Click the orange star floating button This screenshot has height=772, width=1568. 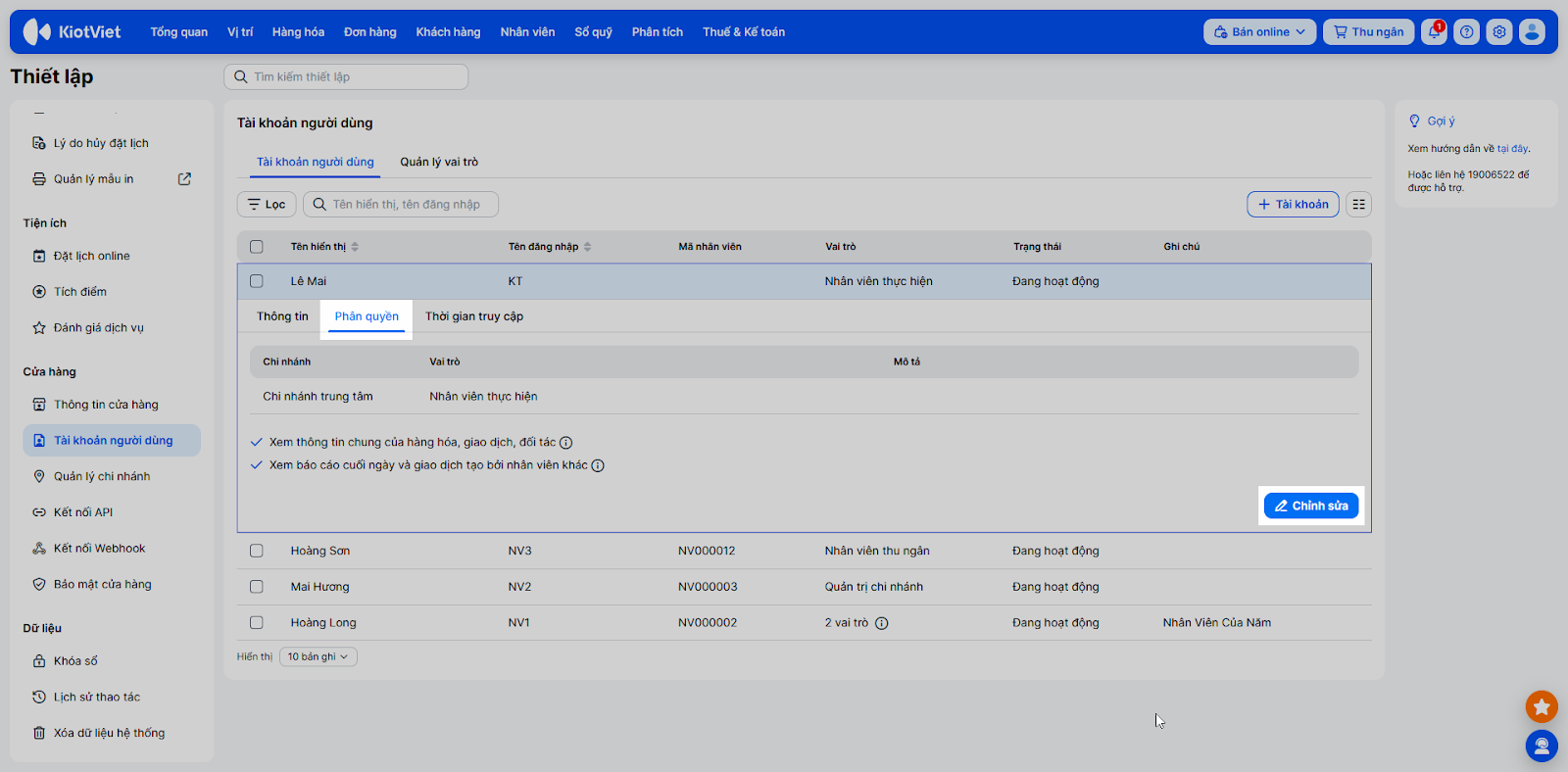click(1542, 706)
